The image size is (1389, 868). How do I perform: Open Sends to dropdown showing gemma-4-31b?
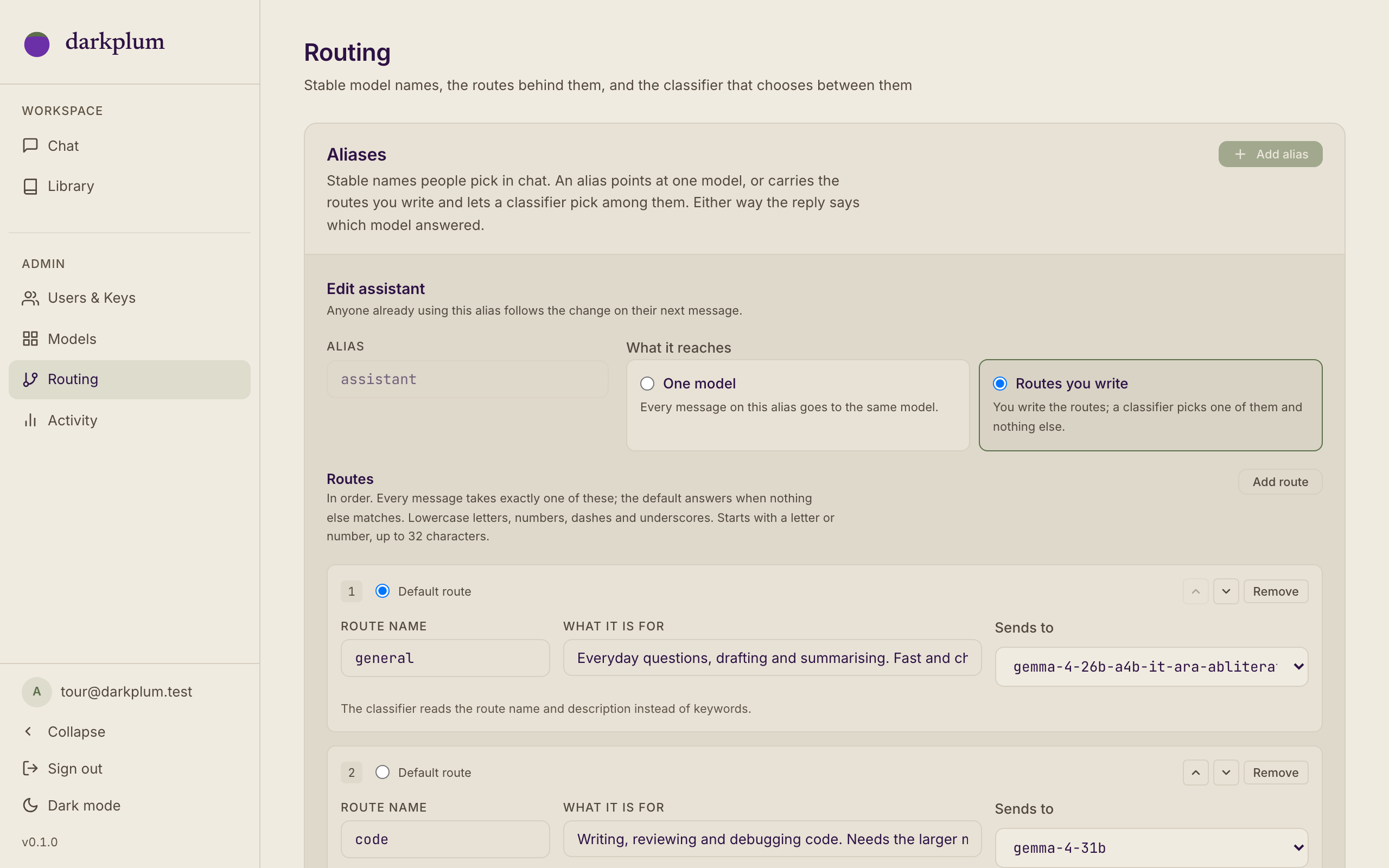tap(1151, 848)
